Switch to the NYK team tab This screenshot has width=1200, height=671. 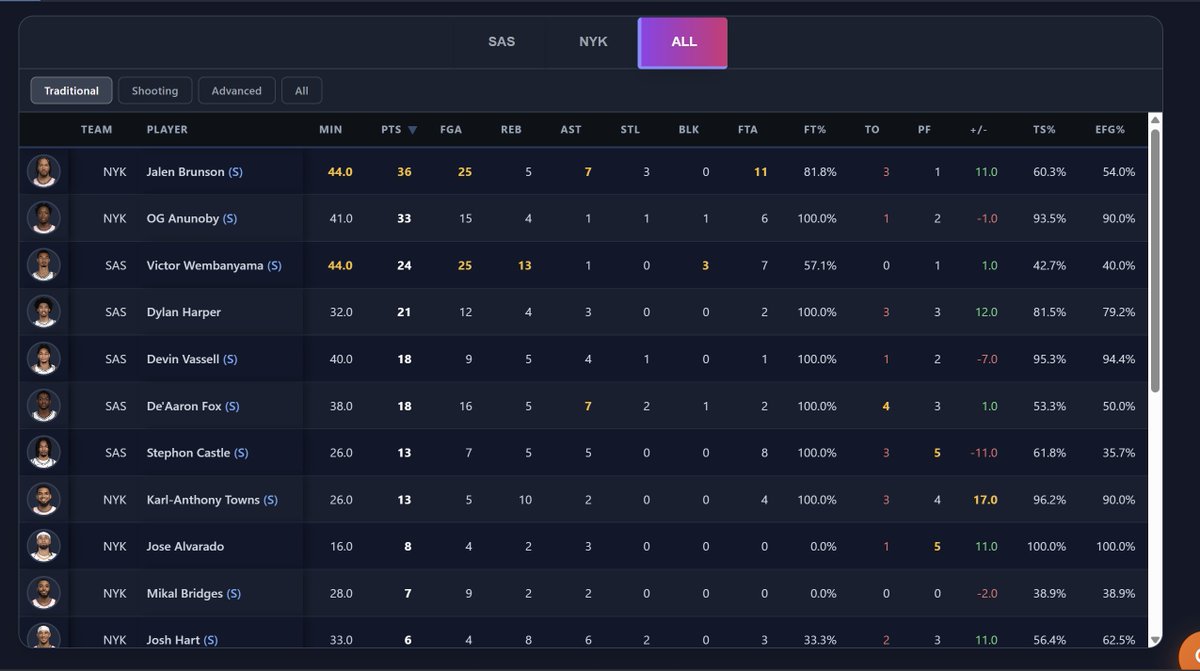pyautogui.click(x=593, y=42)
